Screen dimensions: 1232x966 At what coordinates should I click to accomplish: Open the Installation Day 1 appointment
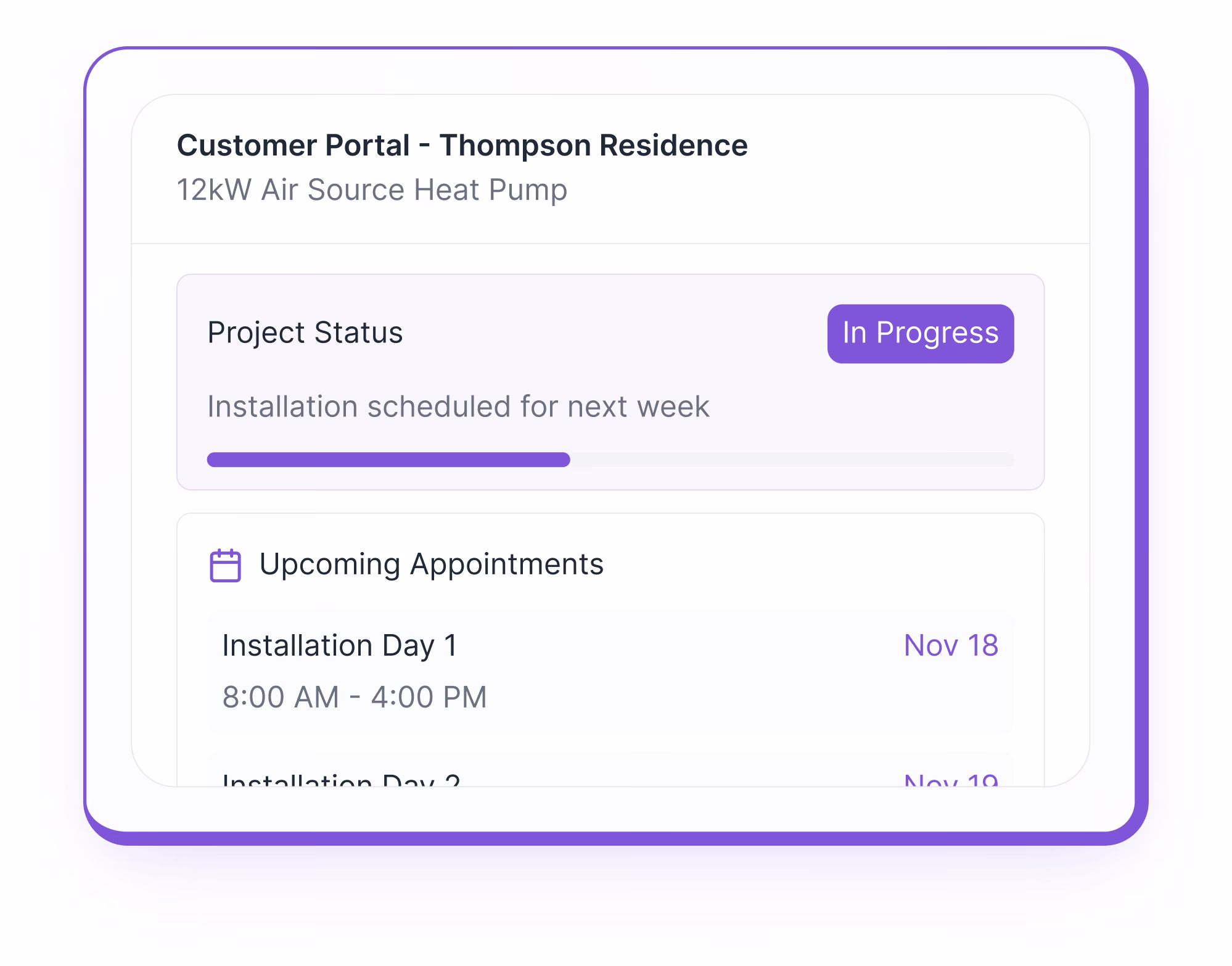(x=610, y=669)
